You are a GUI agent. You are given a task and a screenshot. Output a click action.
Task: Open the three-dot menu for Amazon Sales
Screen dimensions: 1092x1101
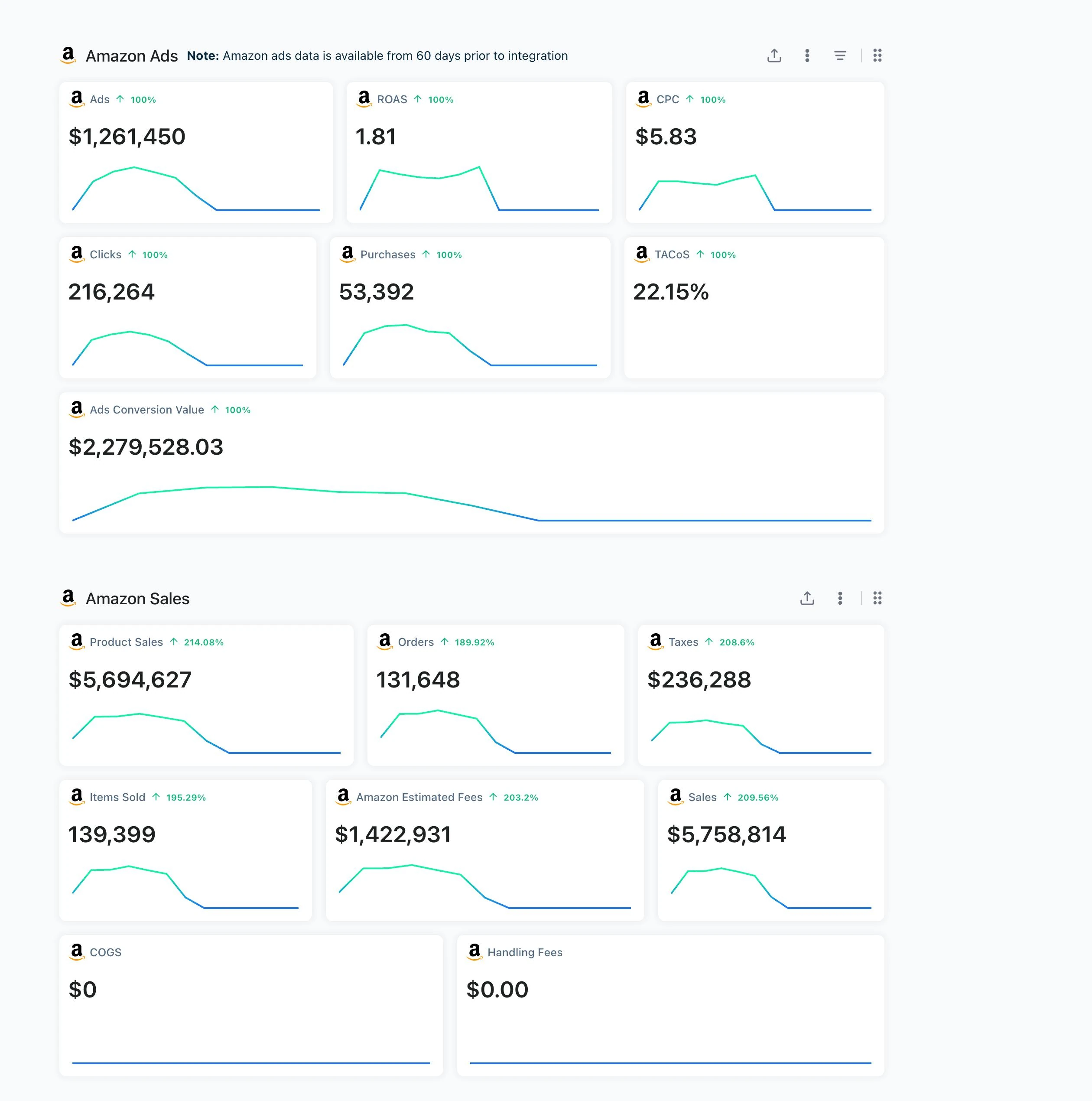coord(840,598)
